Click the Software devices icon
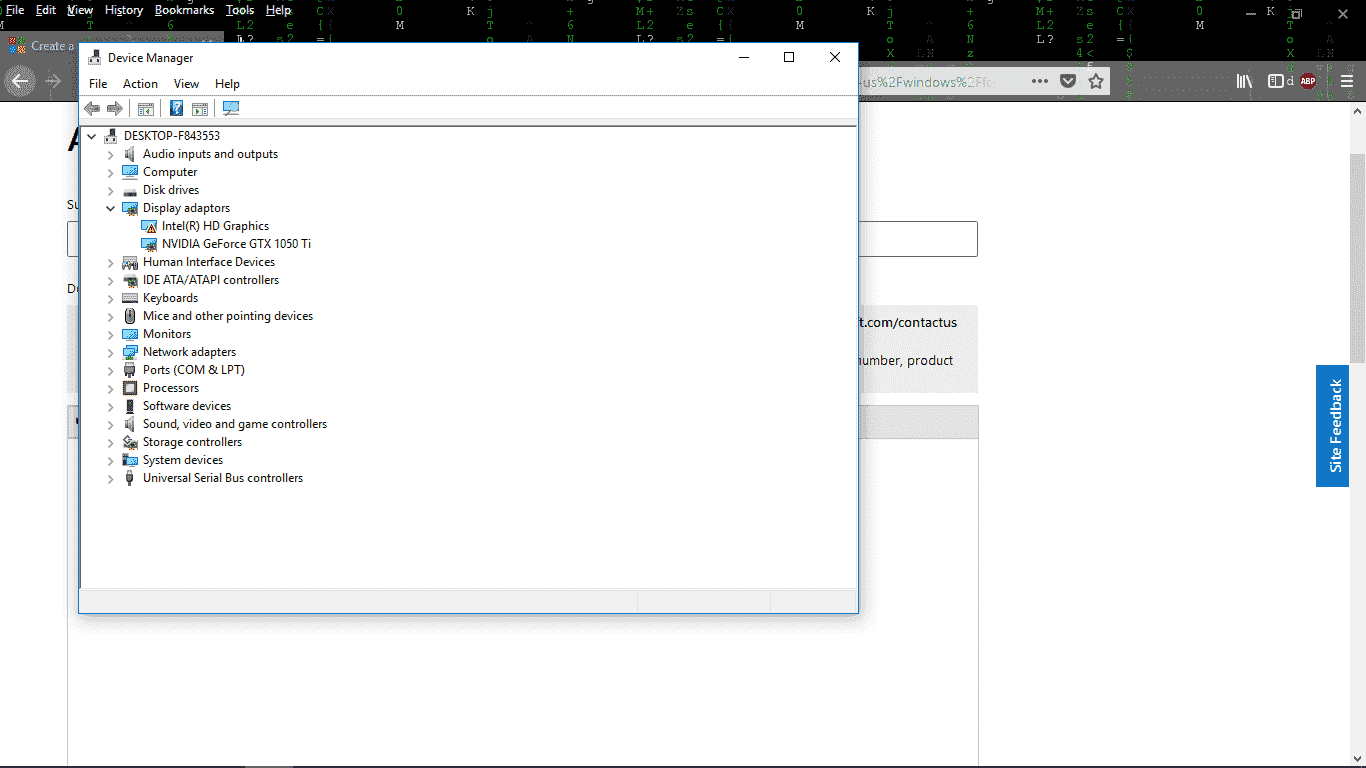 click(130, 406)
